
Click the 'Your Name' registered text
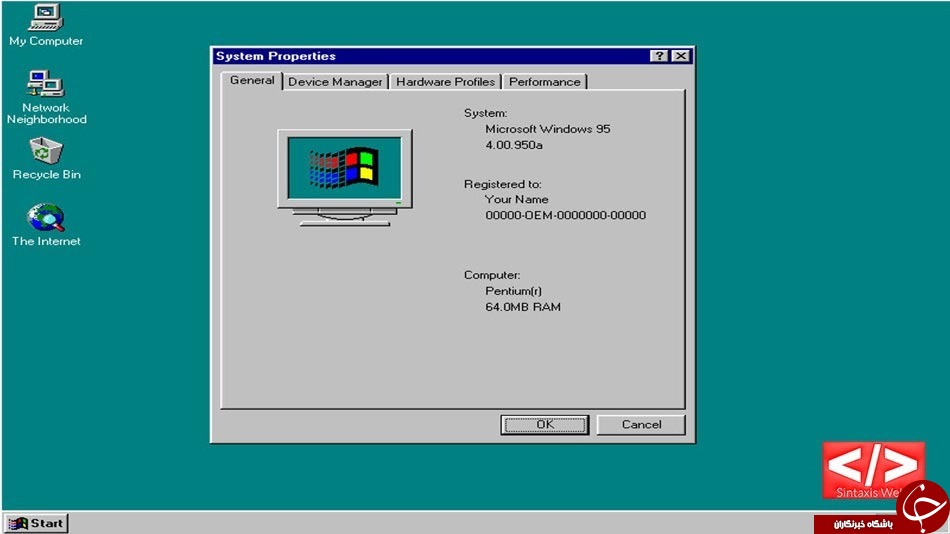(x=516, y=199)
